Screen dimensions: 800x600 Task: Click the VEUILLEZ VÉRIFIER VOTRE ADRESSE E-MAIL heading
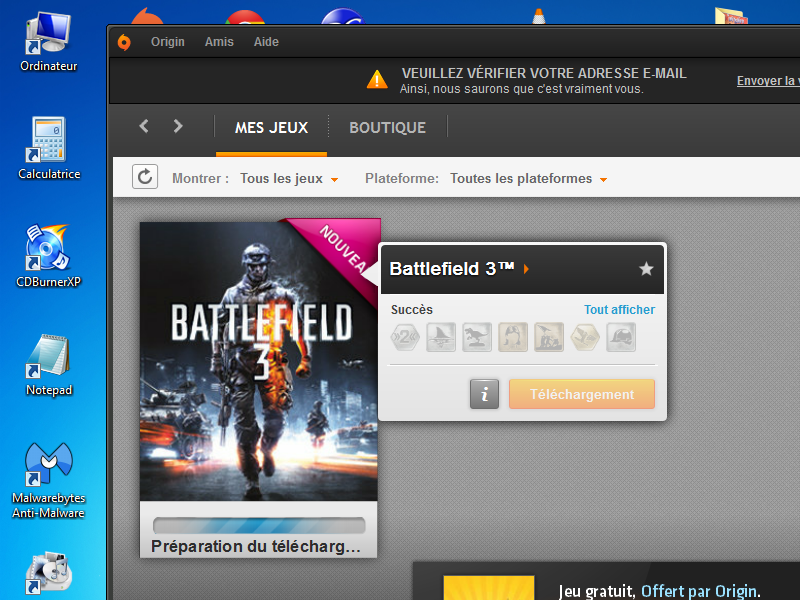[544, 73]
